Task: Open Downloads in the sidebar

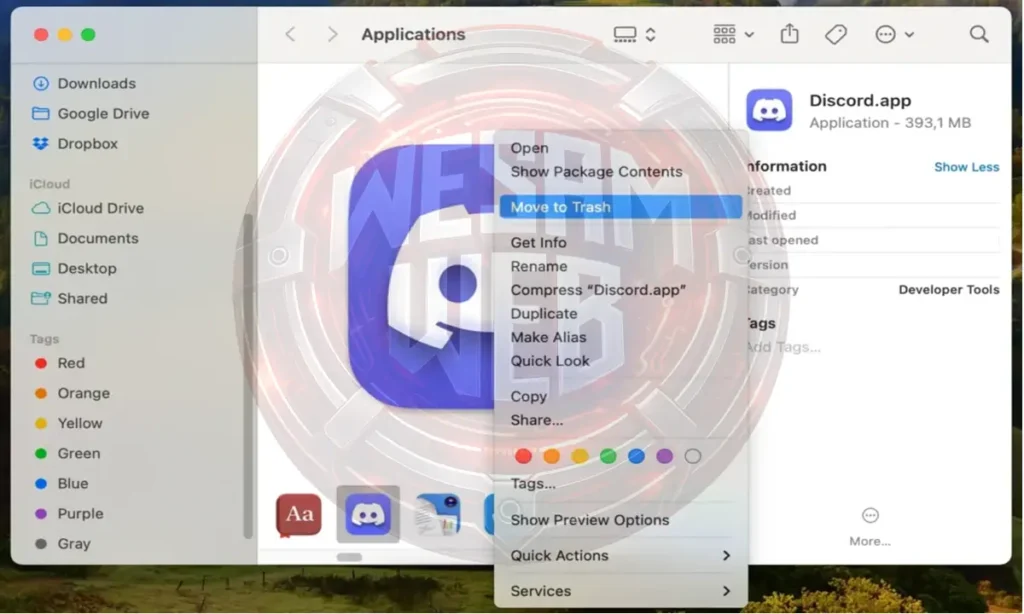Action: tap(84, 84)
